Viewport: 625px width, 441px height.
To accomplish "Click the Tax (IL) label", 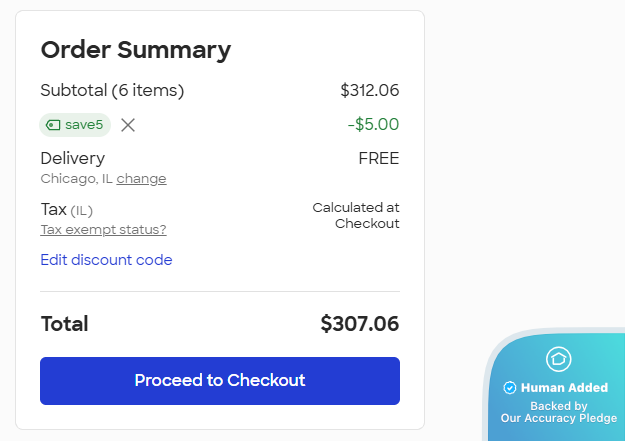I will coord(66,209).
